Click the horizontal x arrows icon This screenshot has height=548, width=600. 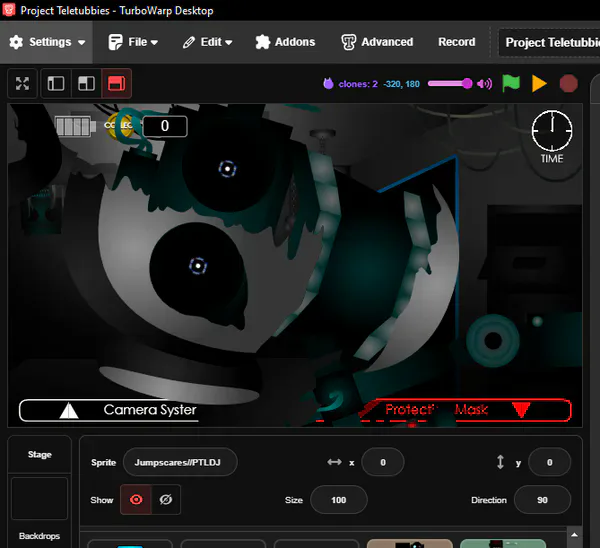(x=334, y=462)
